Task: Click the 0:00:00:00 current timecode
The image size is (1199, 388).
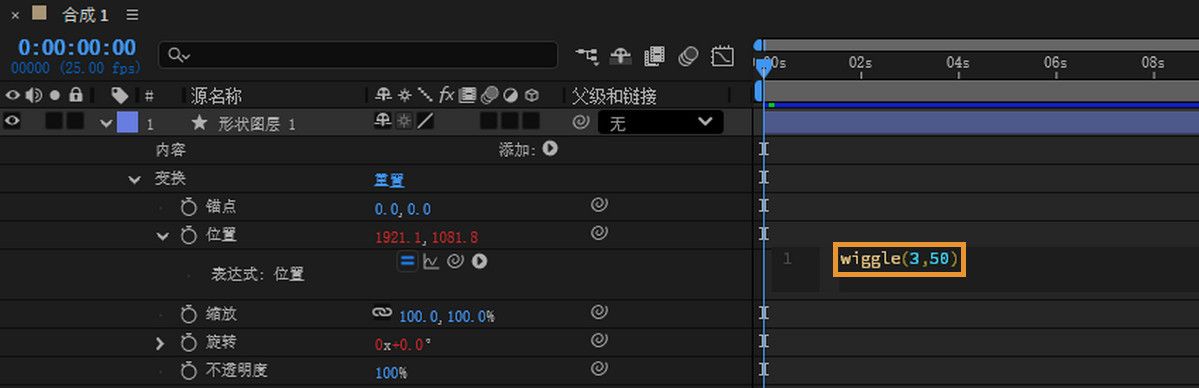Action: pyautogui.click(x=77, y=47)
